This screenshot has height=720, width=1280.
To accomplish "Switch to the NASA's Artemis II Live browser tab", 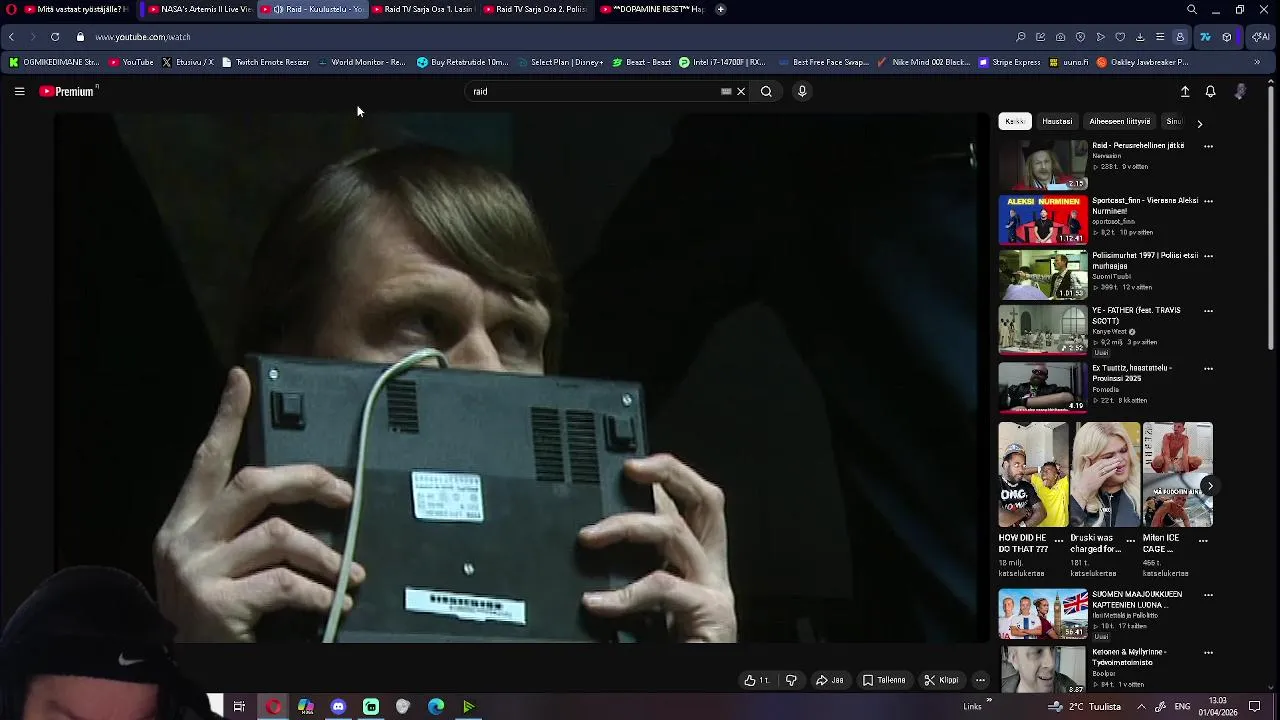I will click(199, 9).
